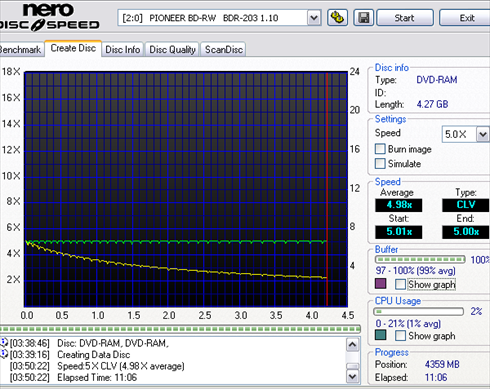
Task: Expand the 5.0X speed dropdown
Action: pyautogui.click(x=483, y=134)
